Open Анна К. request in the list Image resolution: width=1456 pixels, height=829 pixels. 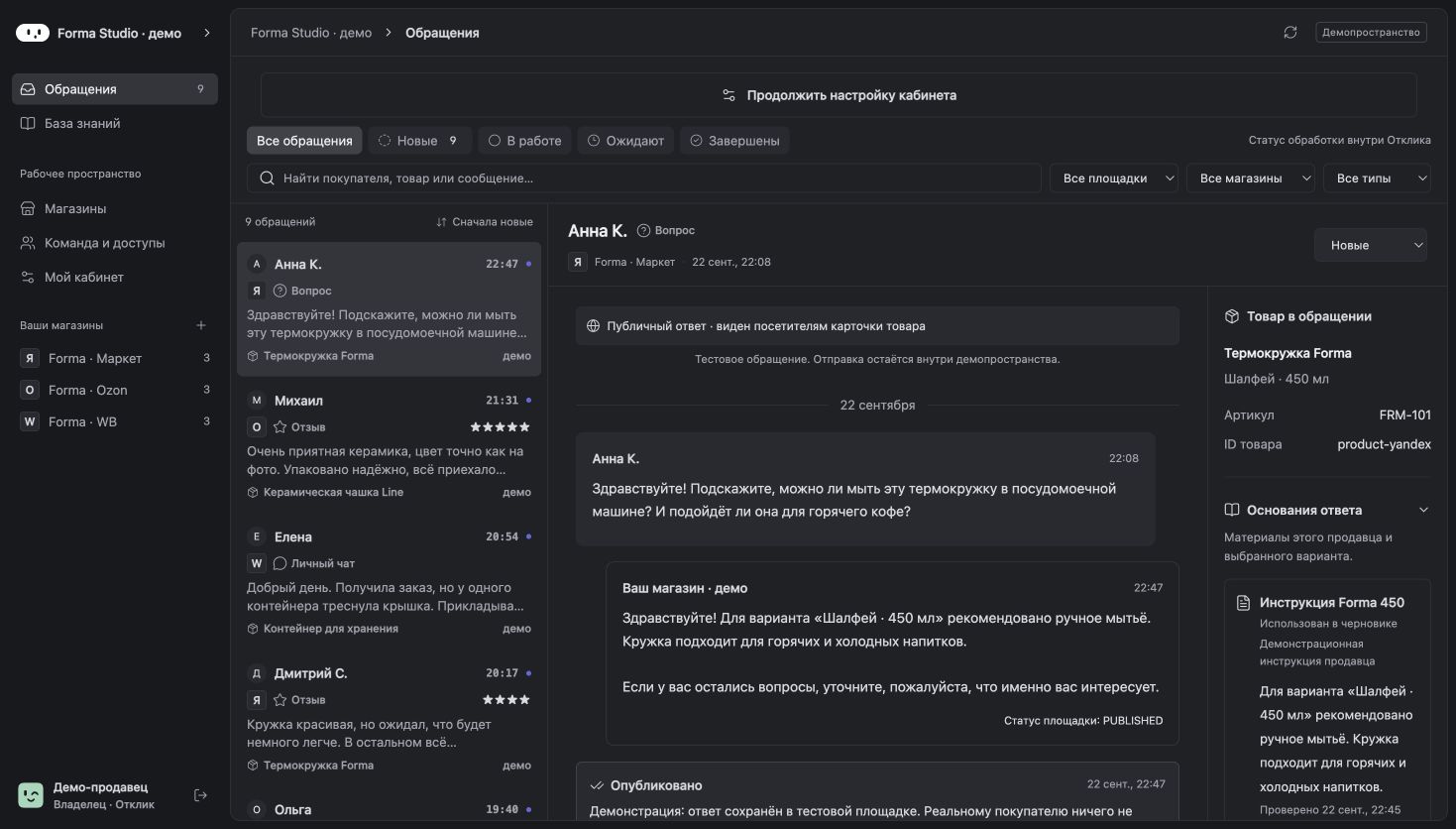pyautogui.click(x=389, y=309)
